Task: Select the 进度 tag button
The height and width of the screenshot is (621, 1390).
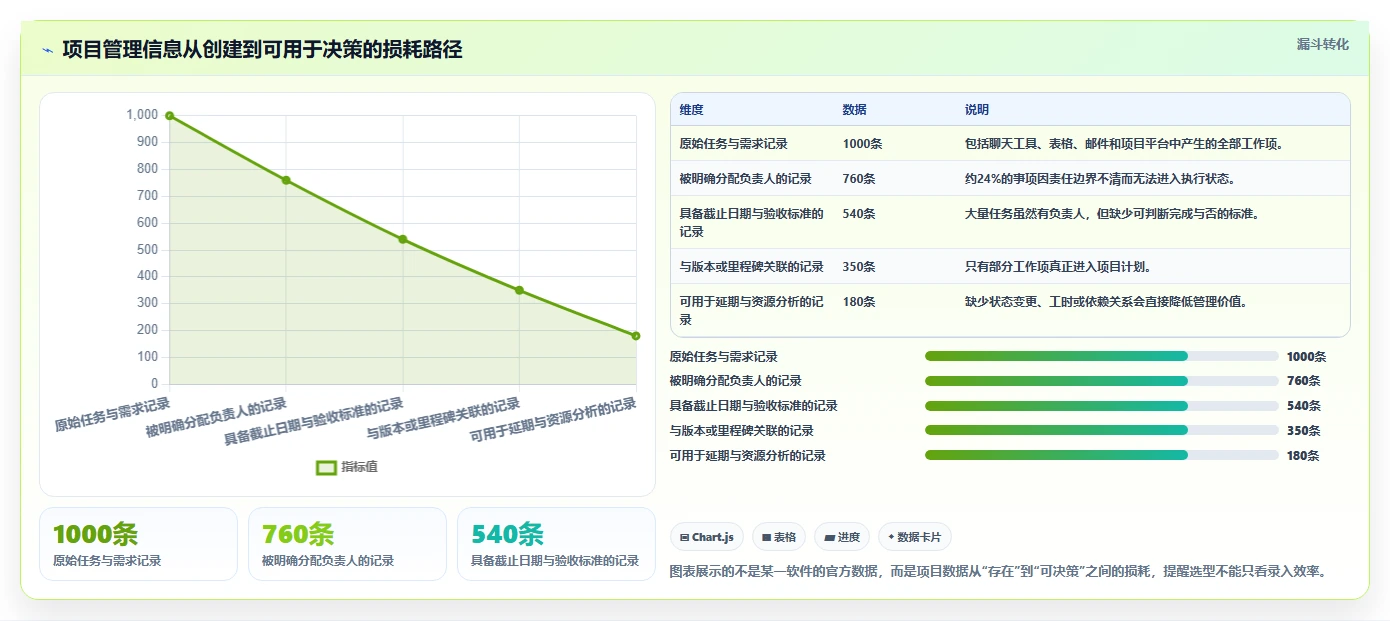Action: click(x=842, y=537)
